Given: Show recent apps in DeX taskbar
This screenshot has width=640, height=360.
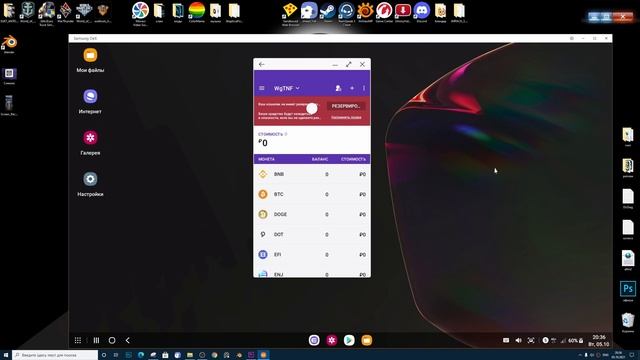Looking at the screenshot, I should (96, 340).
